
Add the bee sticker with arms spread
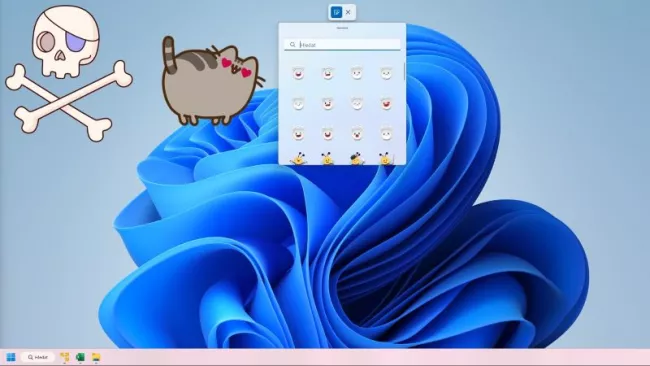click(298, 159)
